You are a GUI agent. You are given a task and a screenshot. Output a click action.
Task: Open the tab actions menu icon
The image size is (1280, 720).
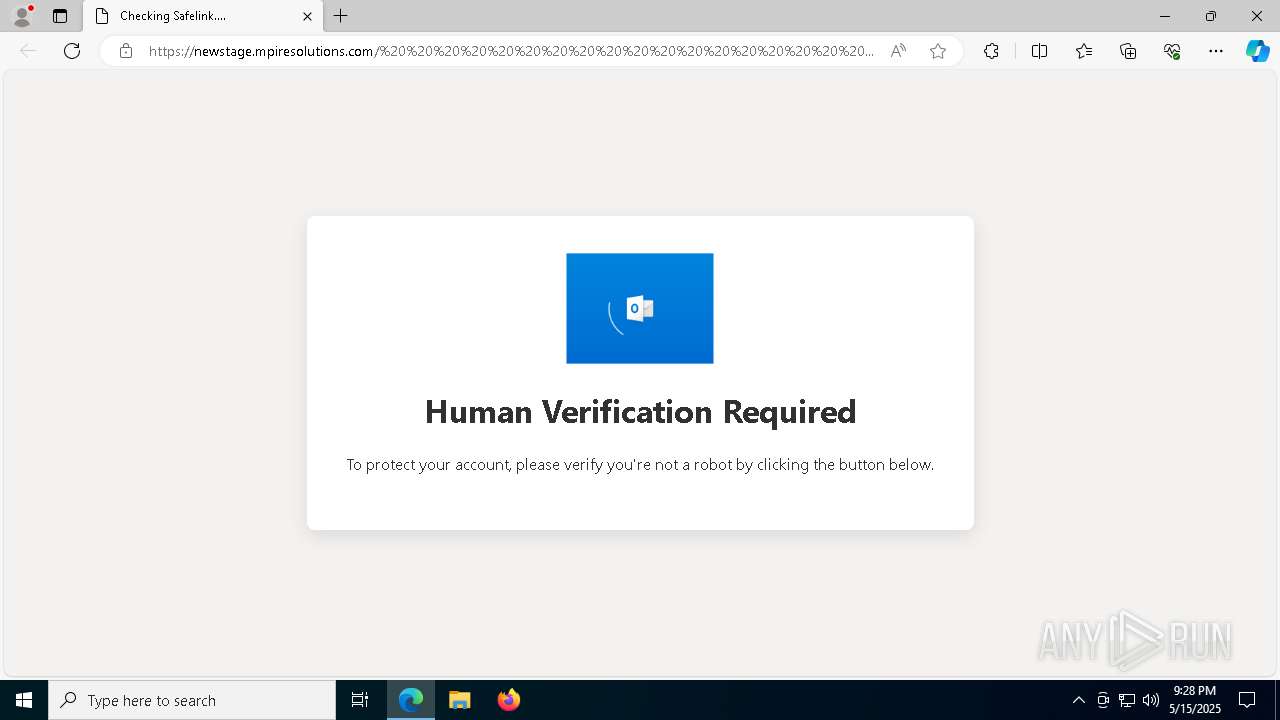click(60, 16)
